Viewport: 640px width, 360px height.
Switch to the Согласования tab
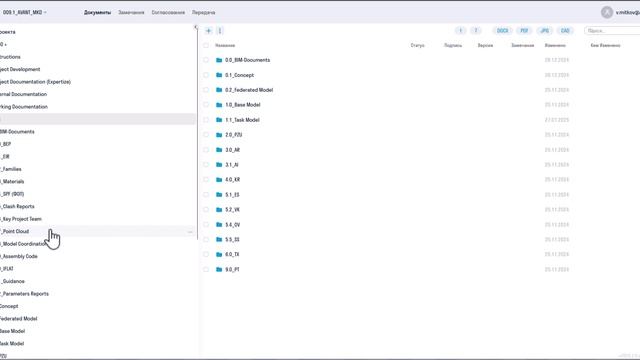point(168,13)
